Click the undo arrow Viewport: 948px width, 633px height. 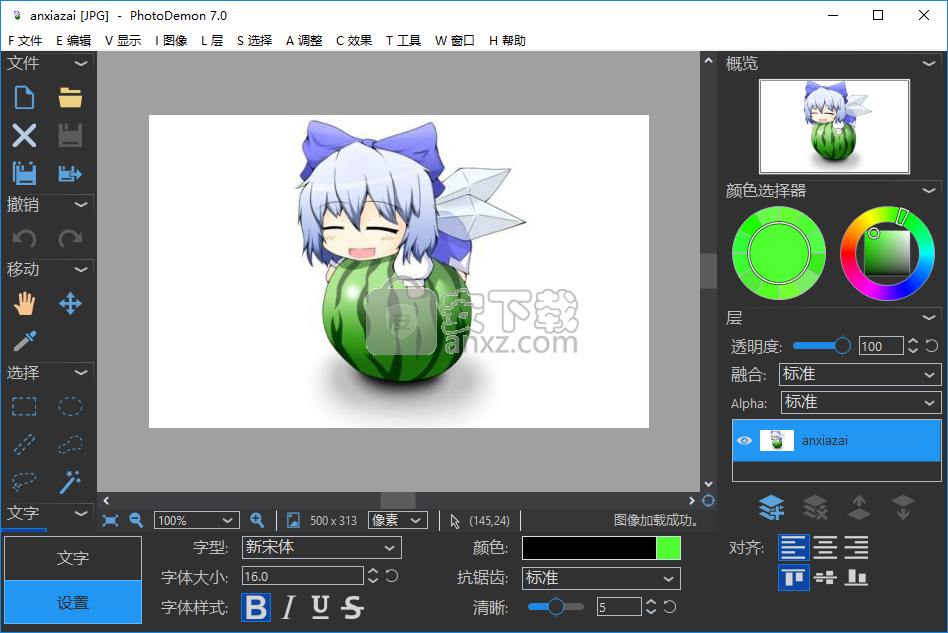24,239
